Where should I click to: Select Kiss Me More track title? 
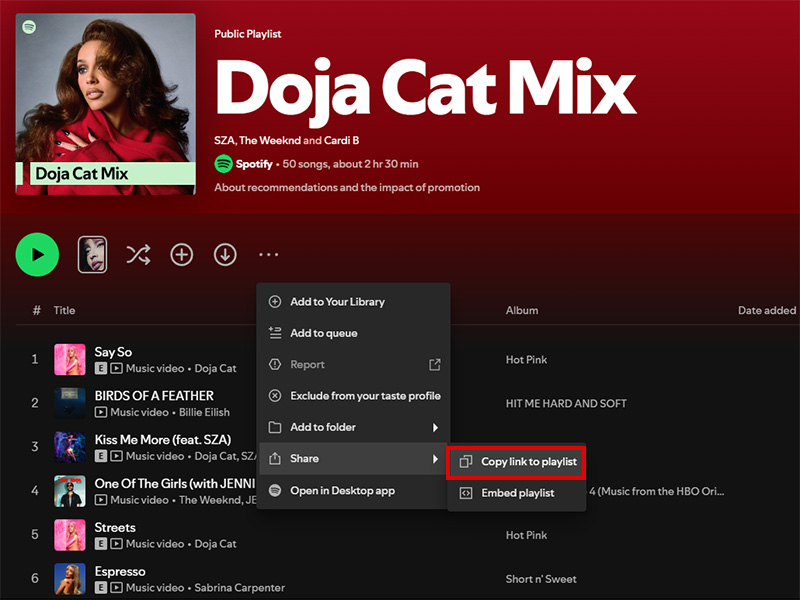coord(163,440)
